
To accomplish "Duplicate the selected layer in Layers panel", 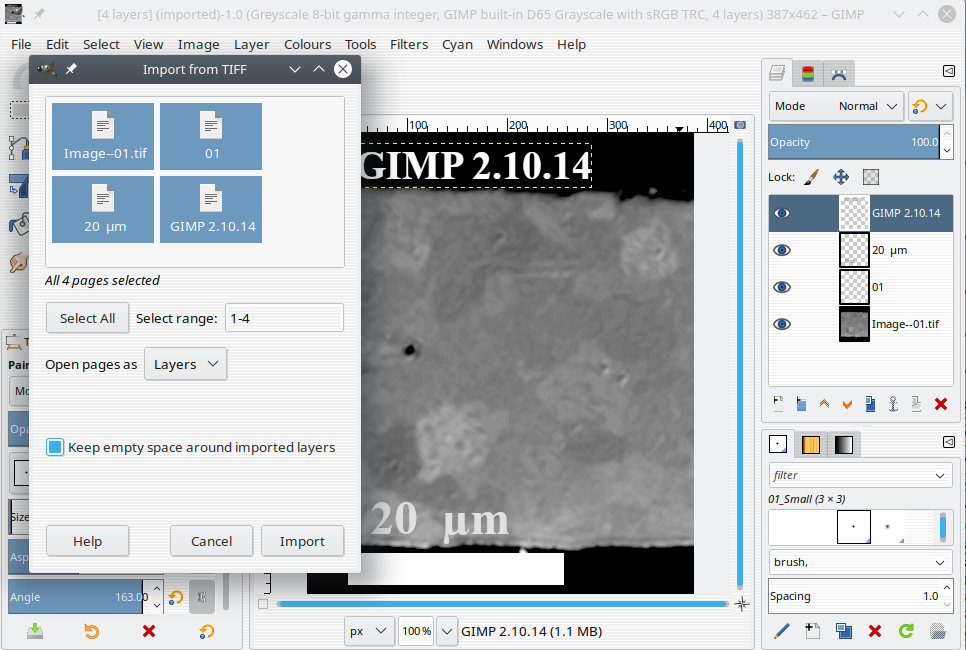I will tap(870, 404).
